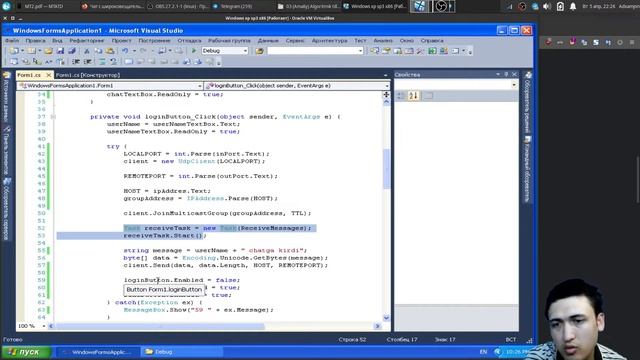This screenshot has height=360, width=640.
Task: Open the Undo history dropdown arrow
Action: pos(134,51)
